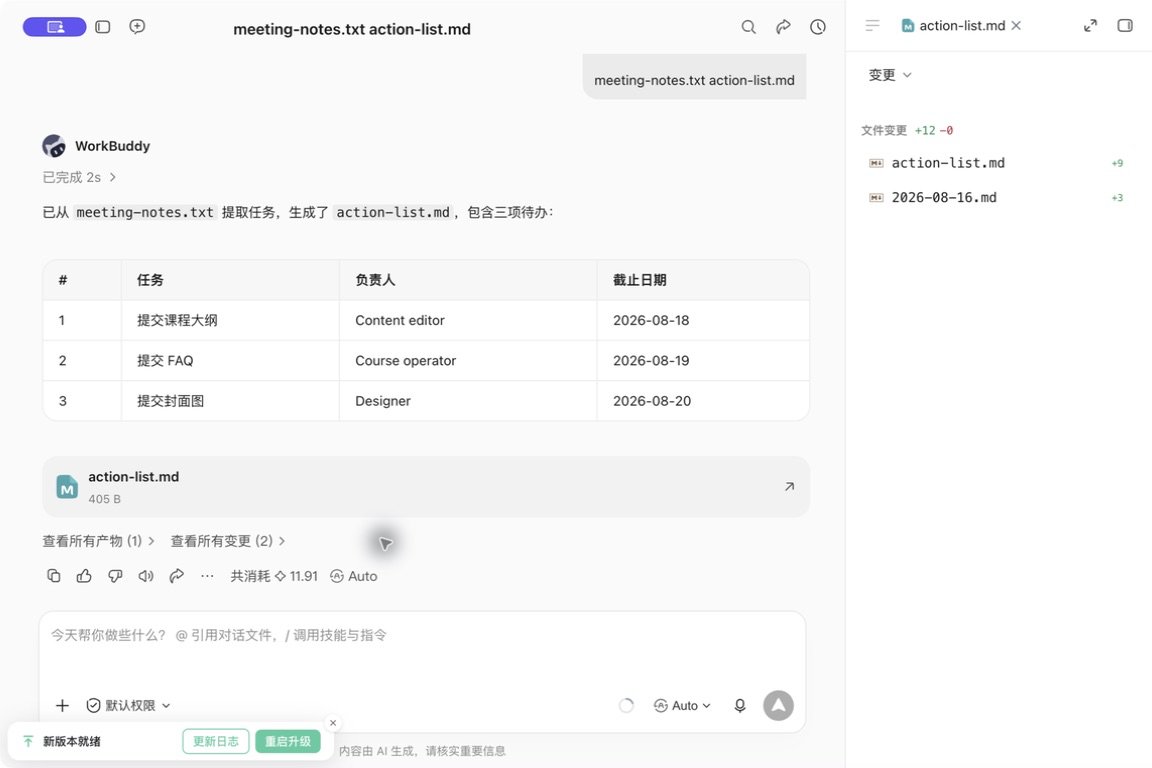Click the Auto model label beside 共消耗
Screen dimensions: 1152x768
(353, 576)
